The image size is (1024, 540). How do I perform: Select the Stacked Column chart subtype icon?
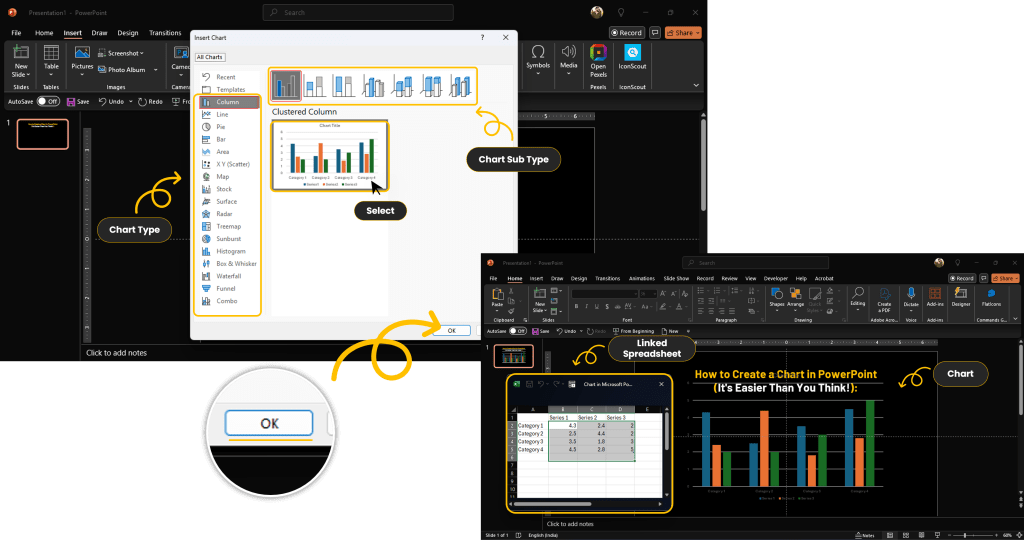click(x=314, y=85)
